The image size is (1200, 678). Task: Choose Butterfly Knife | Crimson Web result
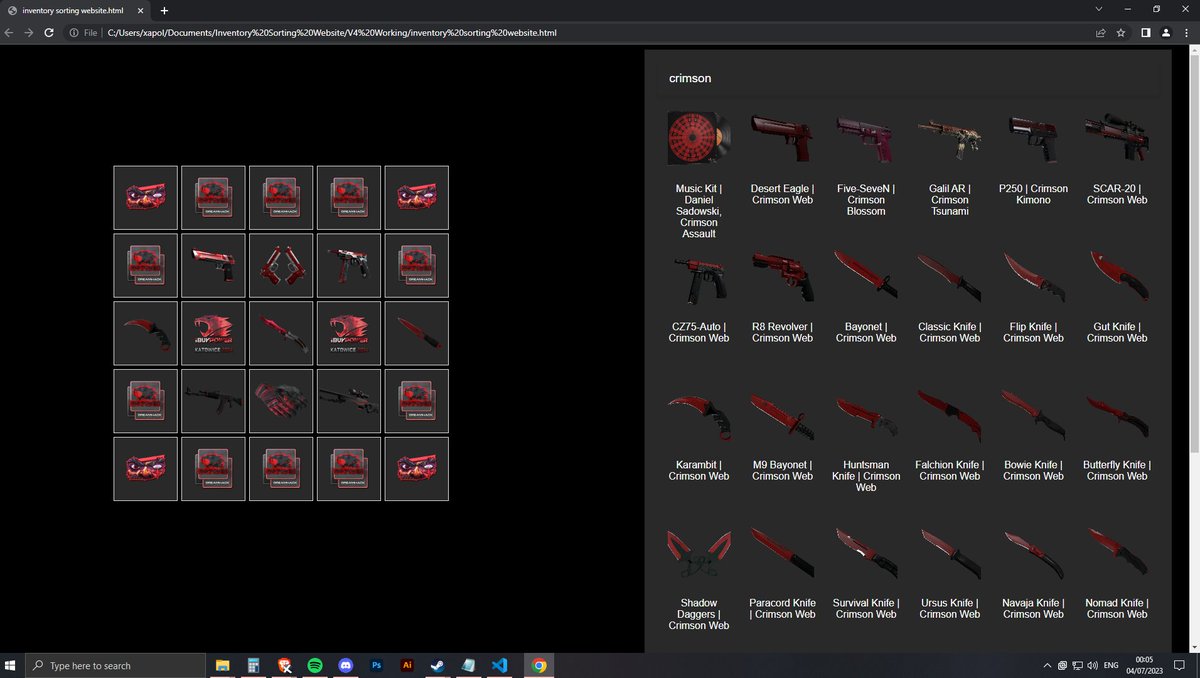click(x=1117, y=434)
